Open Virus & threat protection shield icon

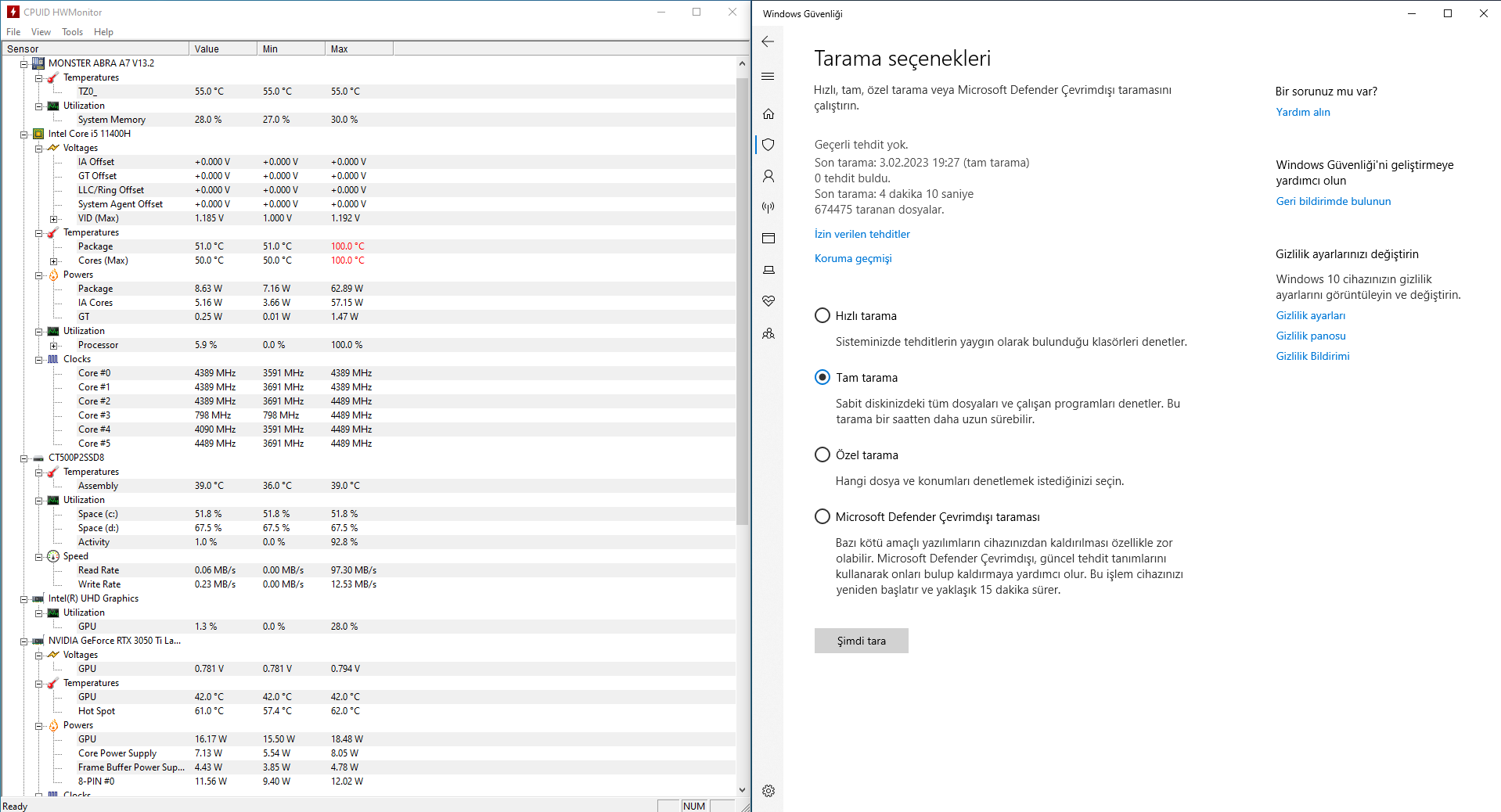point(768,145)
